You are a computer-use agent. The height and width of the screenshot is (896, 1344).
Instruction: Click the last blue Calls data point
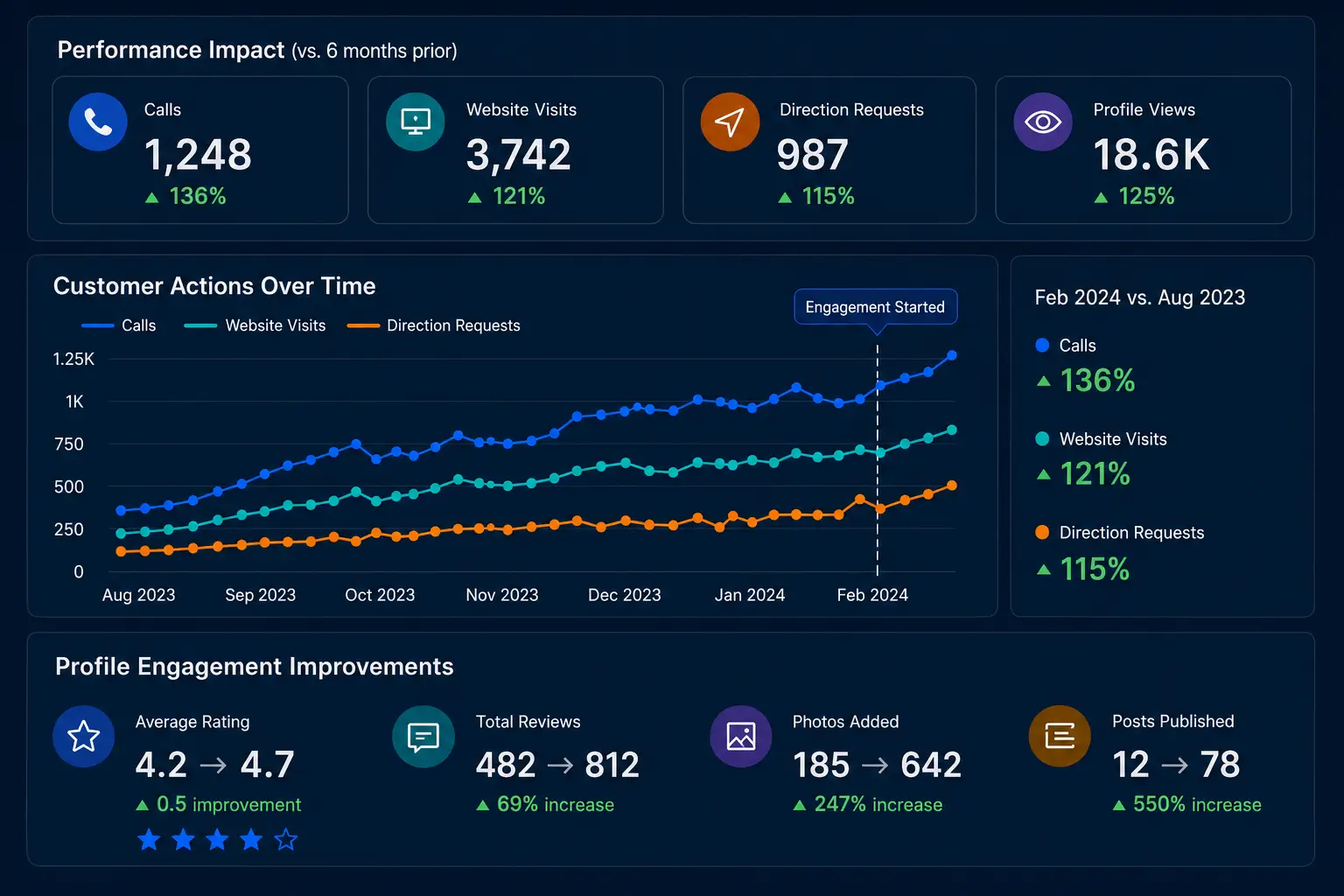click(952, 355)
